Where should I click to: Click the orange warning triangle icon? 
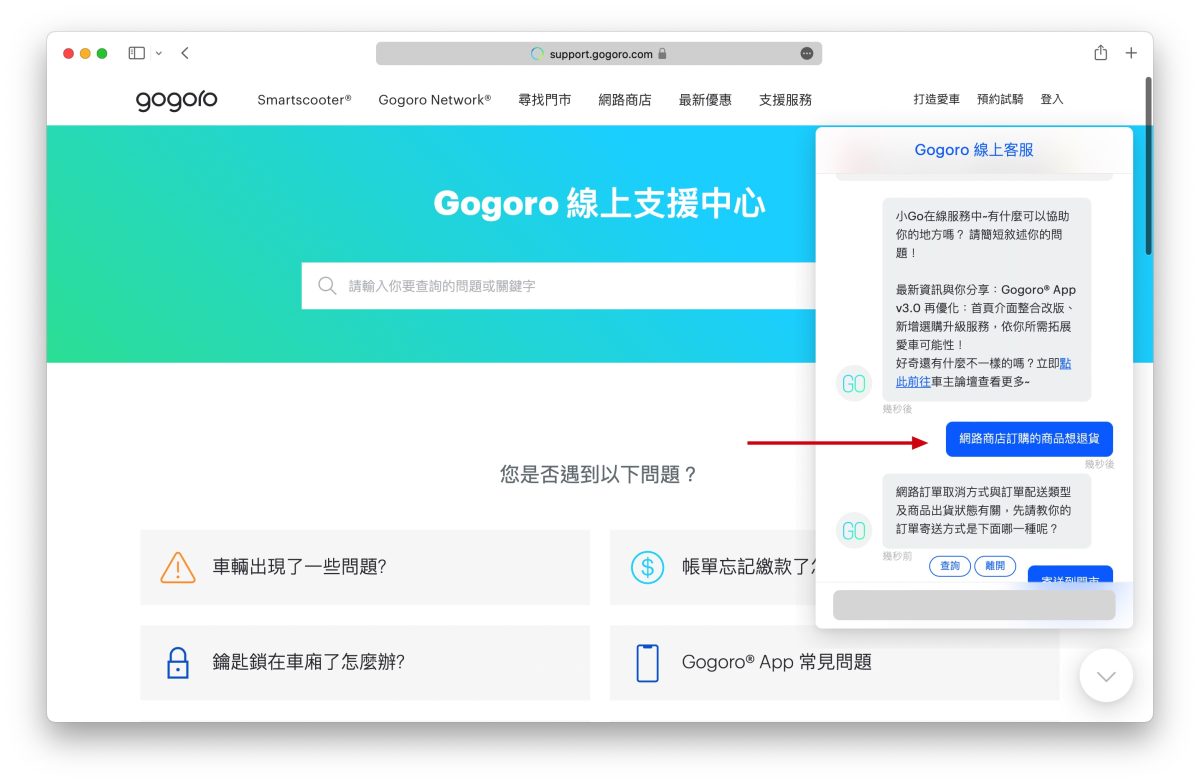pos(178,567)
